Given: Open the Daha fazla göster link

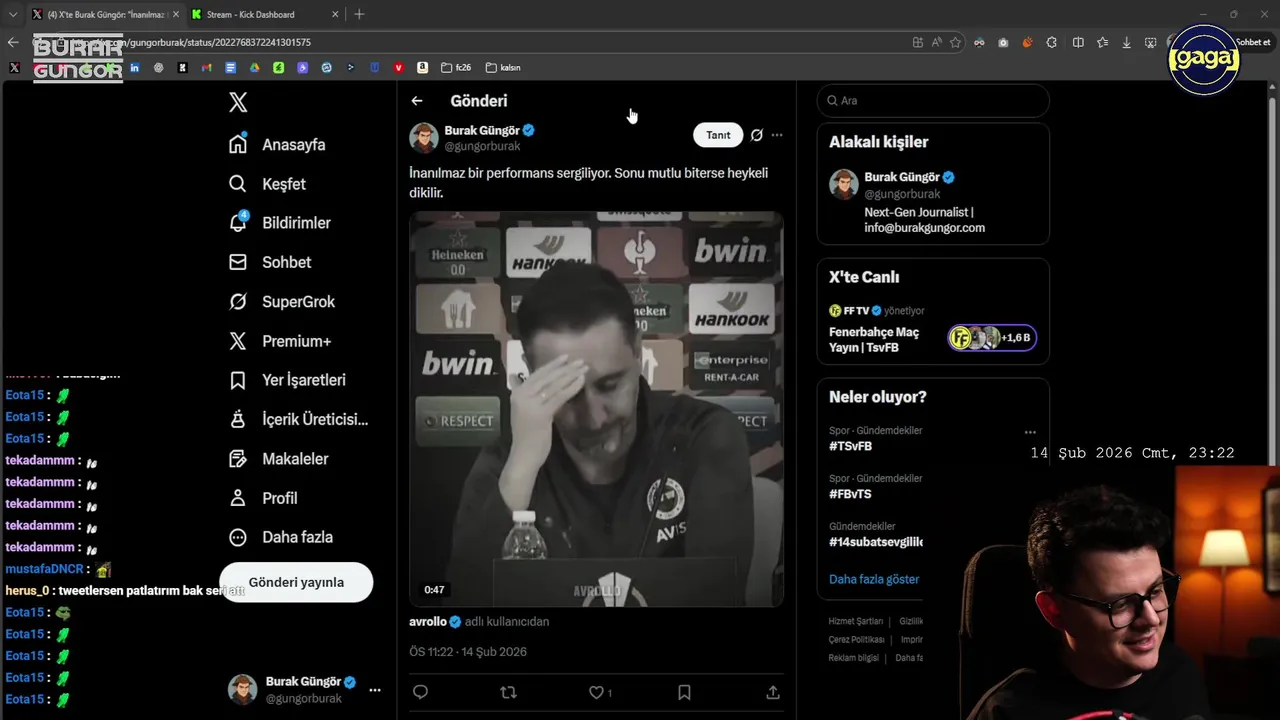Looking at the screenshot, I should coord(874,579).
